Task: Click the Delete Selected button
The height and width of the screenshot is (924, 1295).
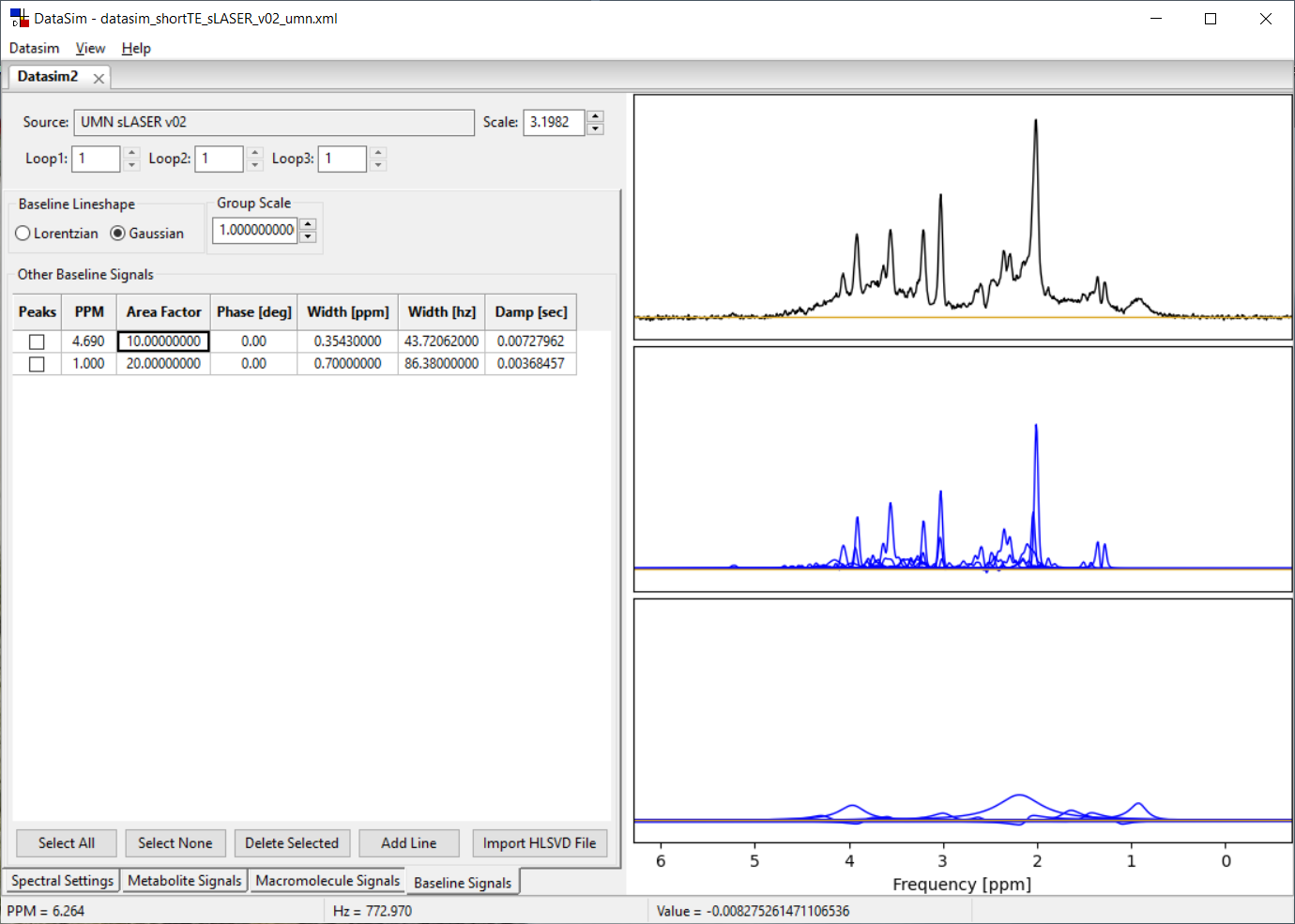Action: pyautogui.click(x=292, y=843)
